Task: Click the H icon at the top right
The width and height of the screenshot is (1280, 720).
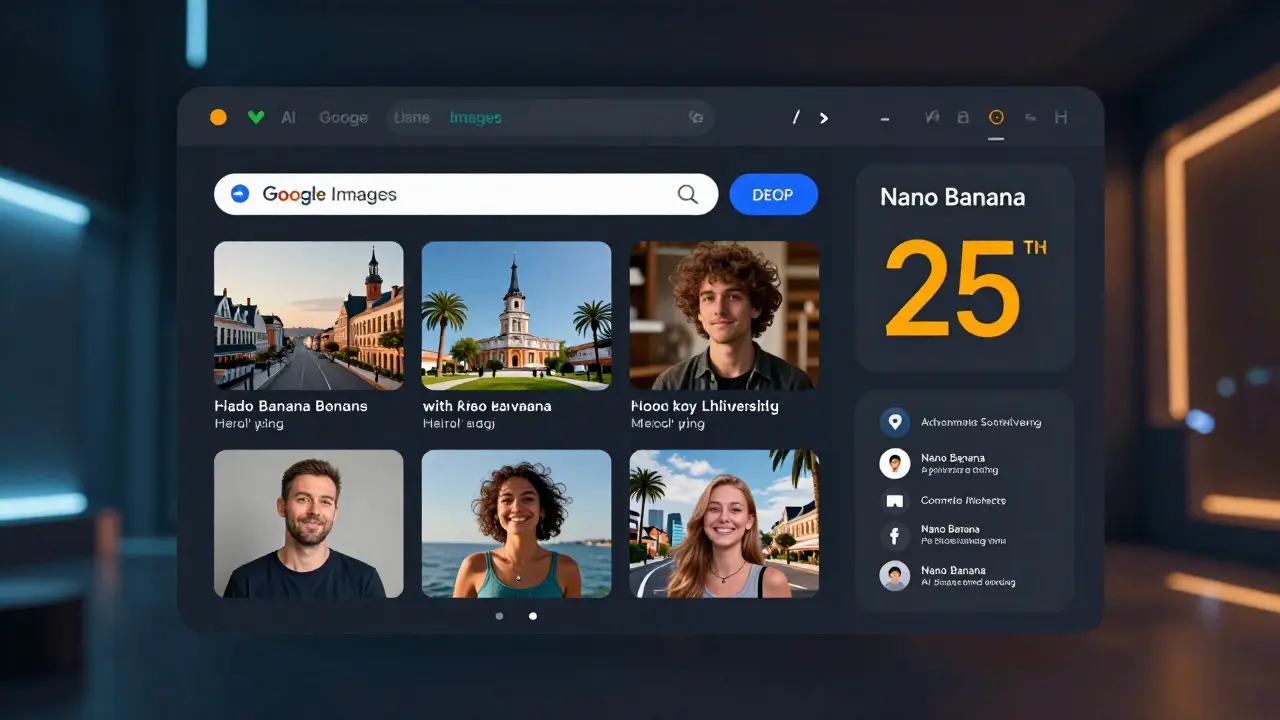Action: click(x=1061, y=117)
